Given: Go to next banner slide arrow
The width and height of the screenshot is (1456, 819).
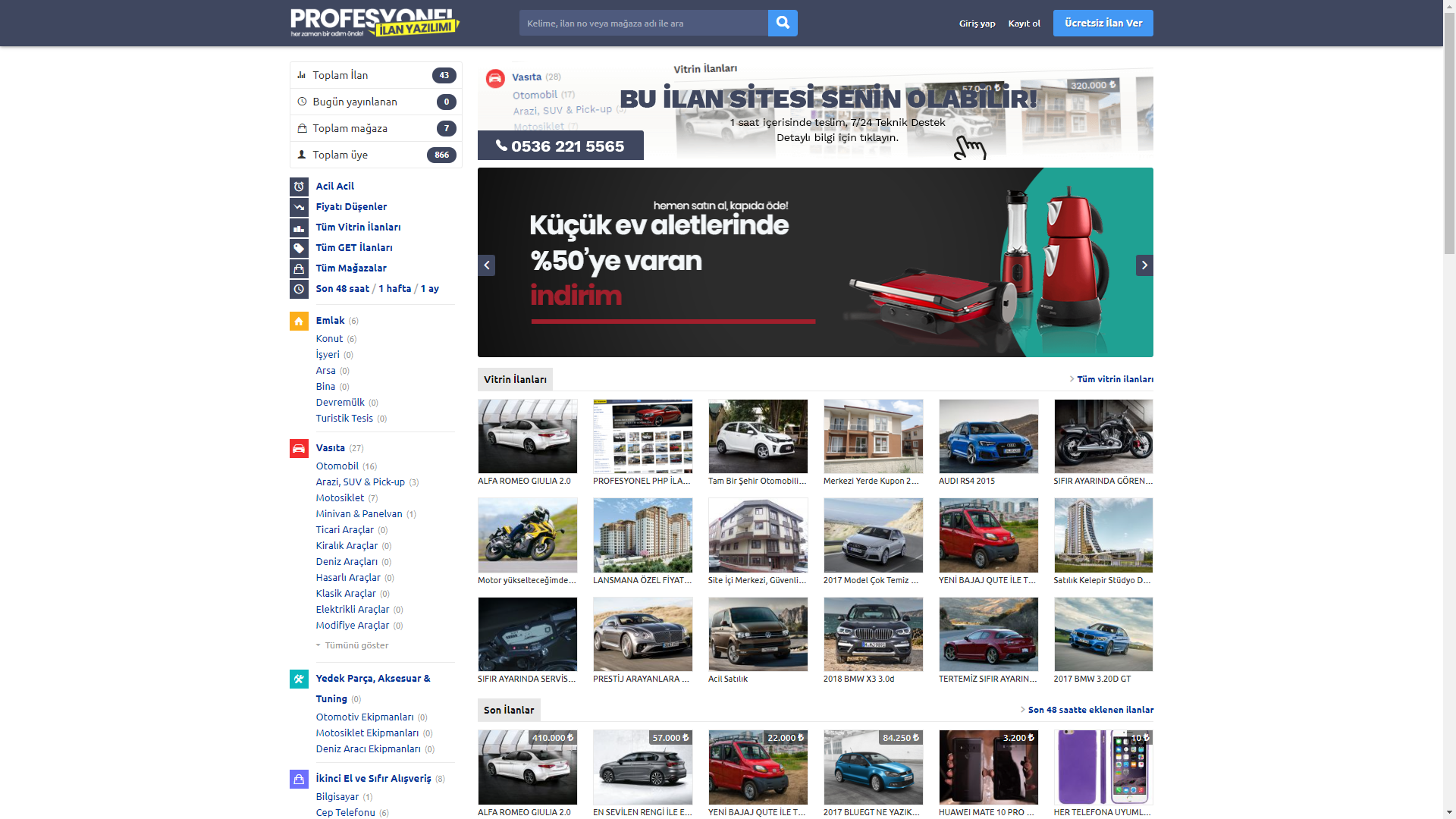Looking at the screenshot, I should click(x=1144, y=265).
